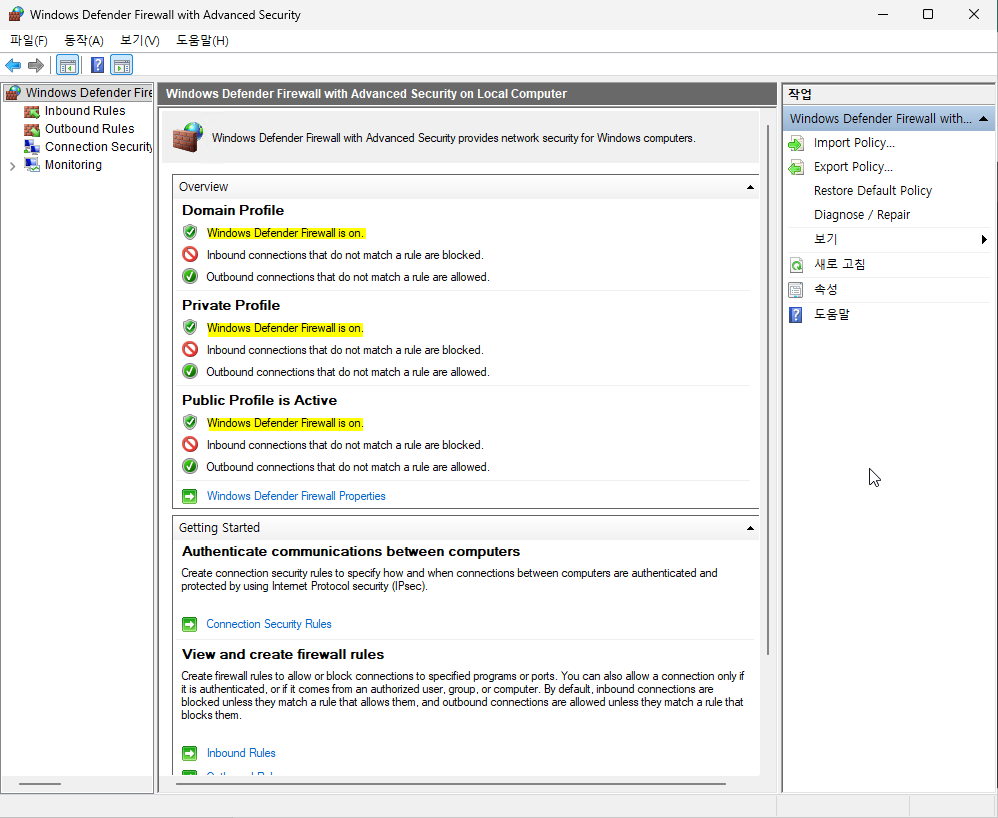The height and width of the screenshot is (818, 998).
Task: Open the 보기(V) menu
Action: (139, 41)
